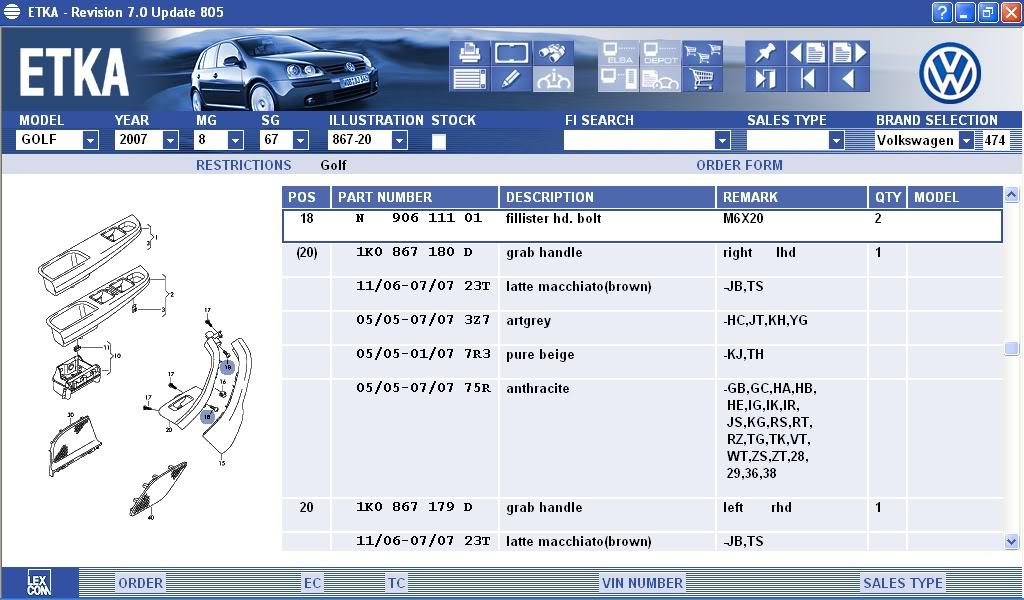The width and height of the screenshot is (1024, 600).
Task: Expand the MG dropdown showing 8
Action: click(x=236, y=140)
